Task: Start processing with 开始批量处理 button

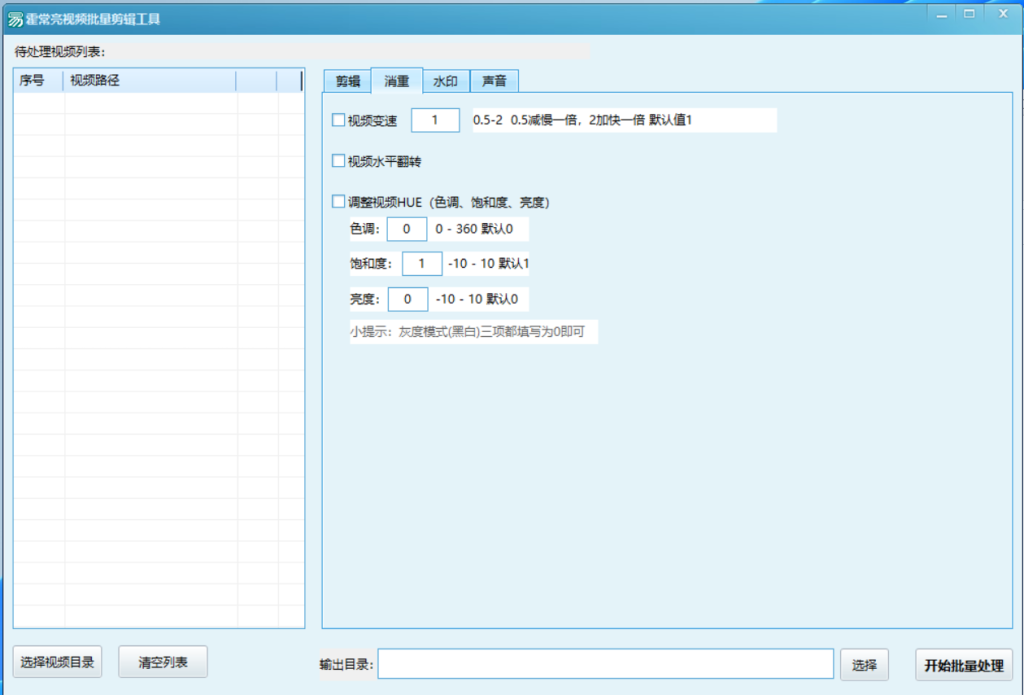Action: click(x=963, y=664)
